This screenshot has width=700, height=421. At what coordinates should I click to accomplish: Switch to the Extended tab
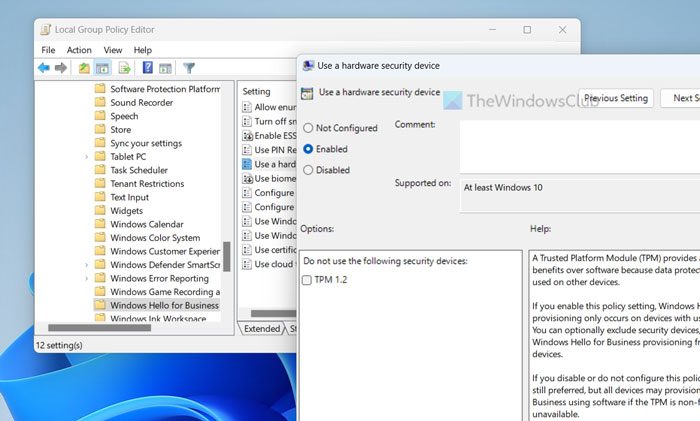tap(262, 329)
